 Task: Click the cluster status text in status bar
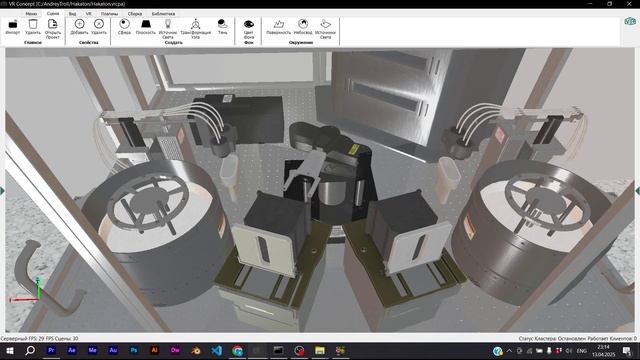tap(578, 338)
